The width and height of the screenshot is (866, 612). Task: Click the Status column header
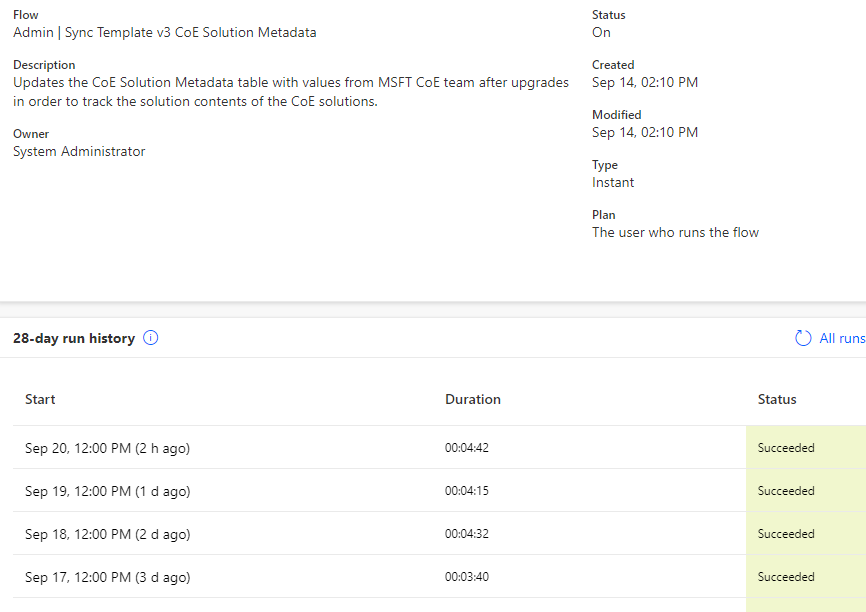[x=777, y=399]
